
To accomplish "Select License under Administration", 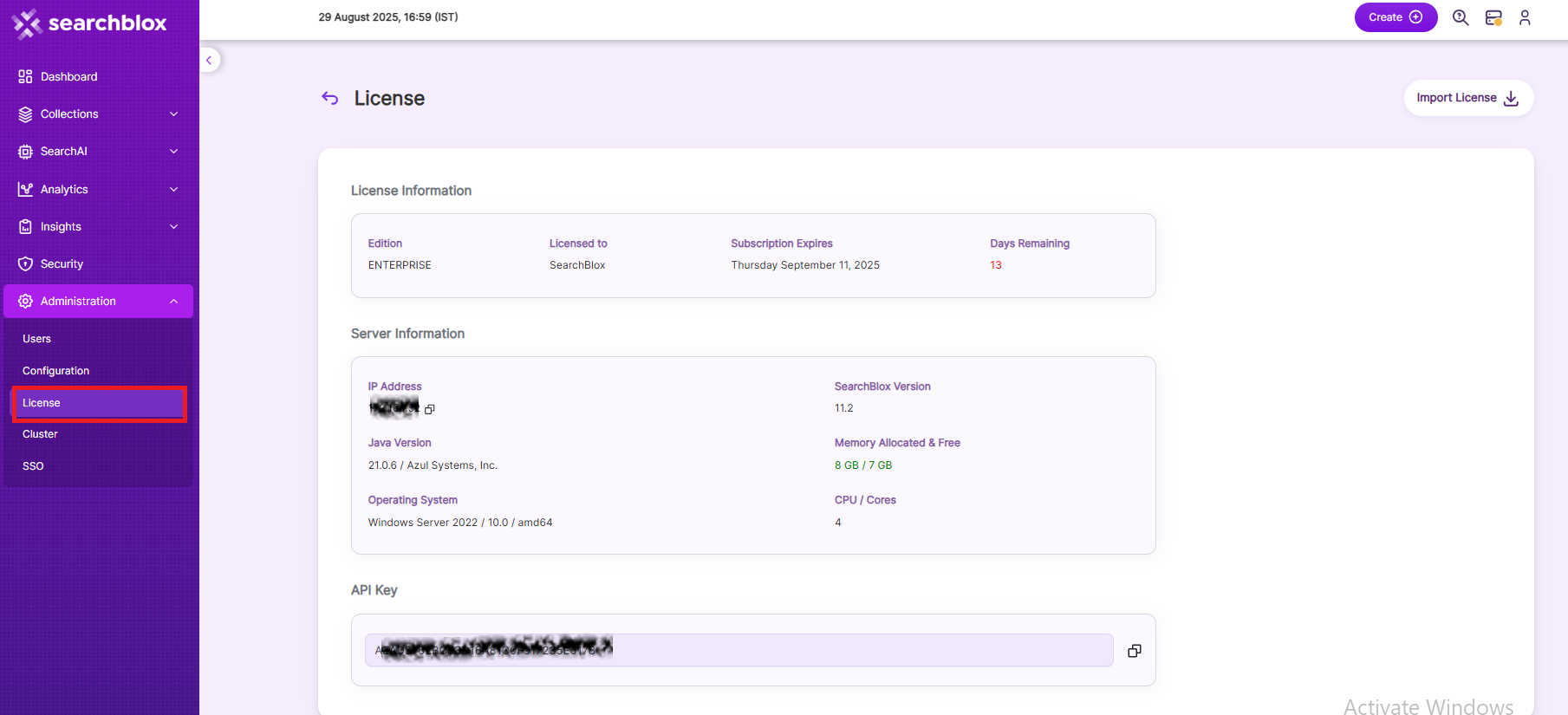I will [98, 403].
